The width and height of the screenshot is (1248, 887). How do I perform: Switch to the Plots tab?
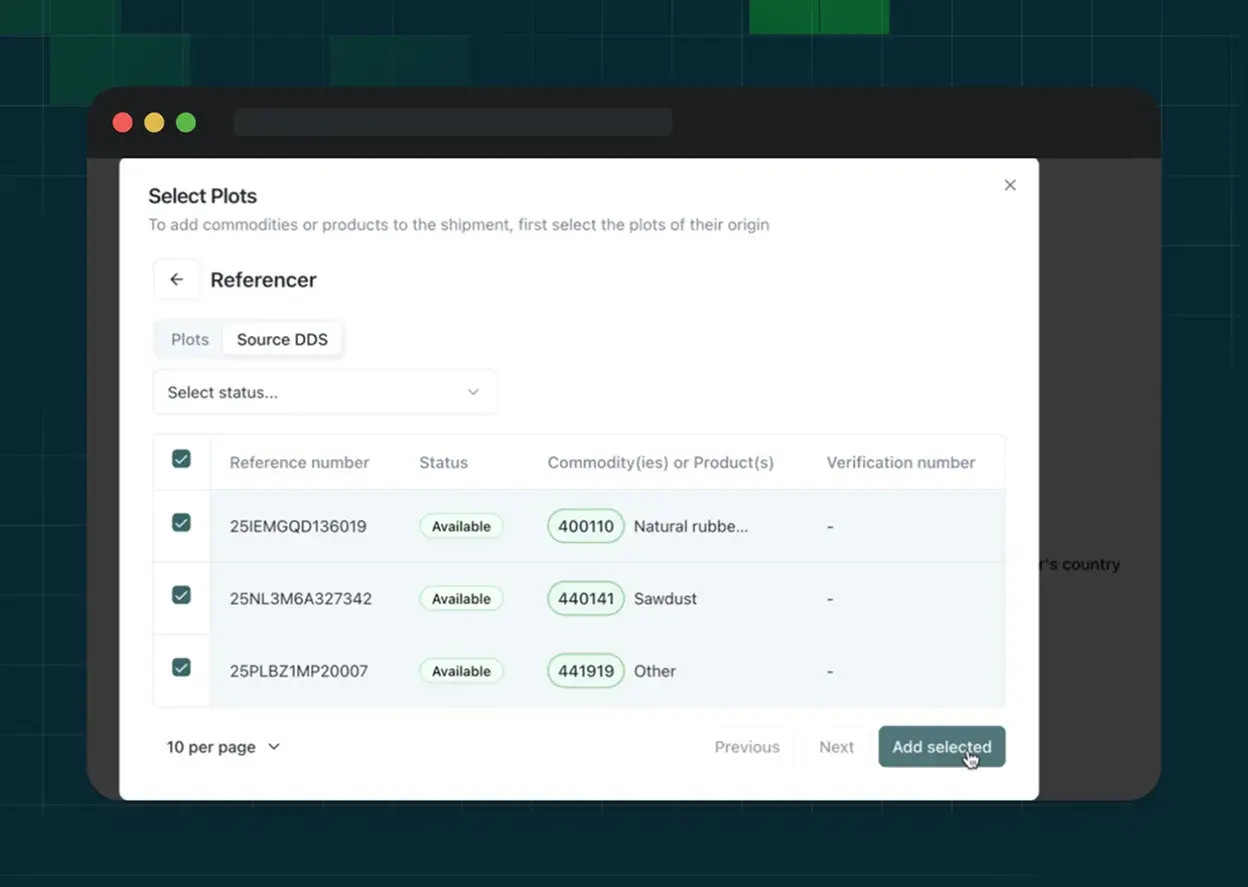tap(189, 339)
